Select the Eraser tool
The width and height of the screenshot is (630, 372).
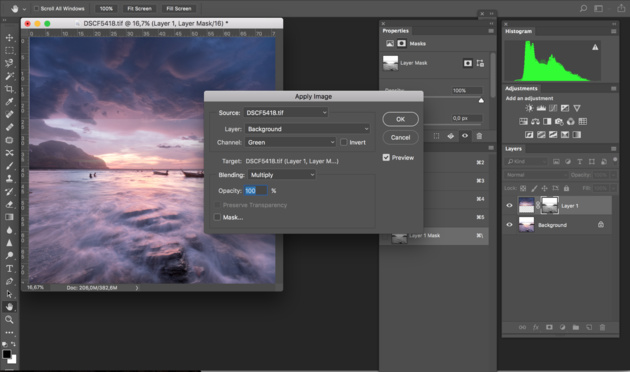[x=9, y=204]
